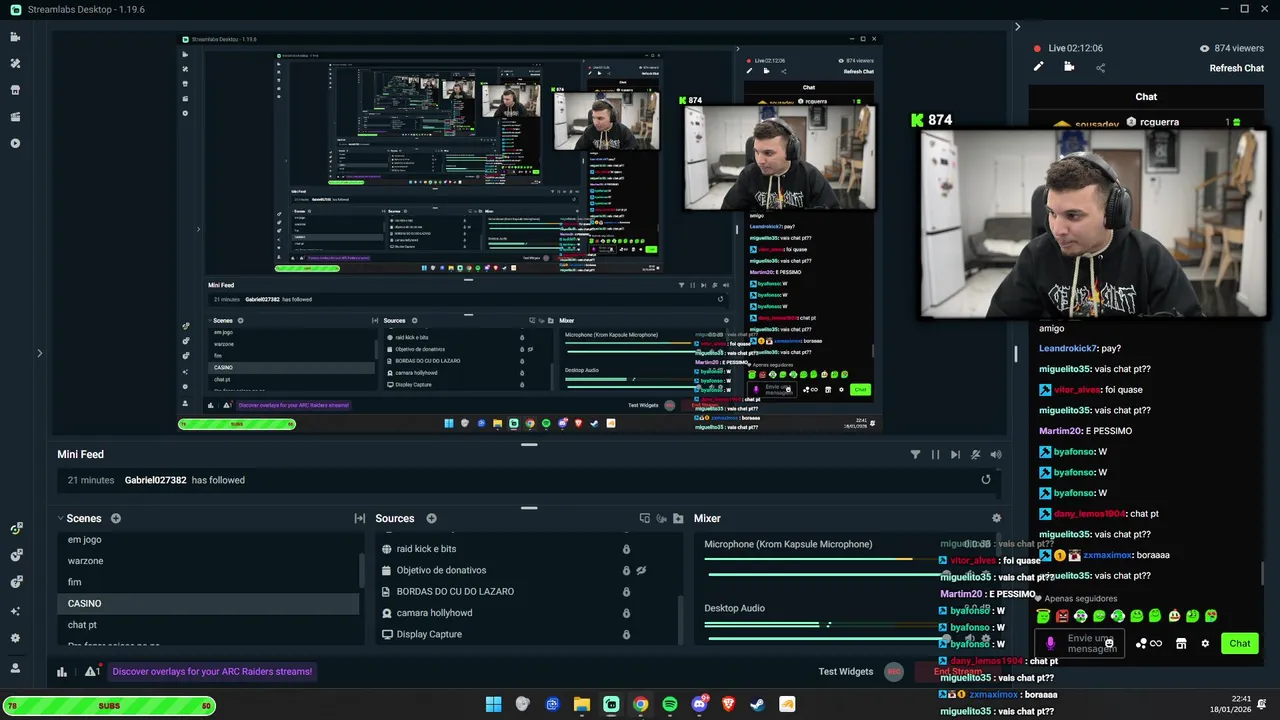Screen dimensions: 1280x720
Task: Open the chat shop storefront icon
Action: tap(1181, 643)
